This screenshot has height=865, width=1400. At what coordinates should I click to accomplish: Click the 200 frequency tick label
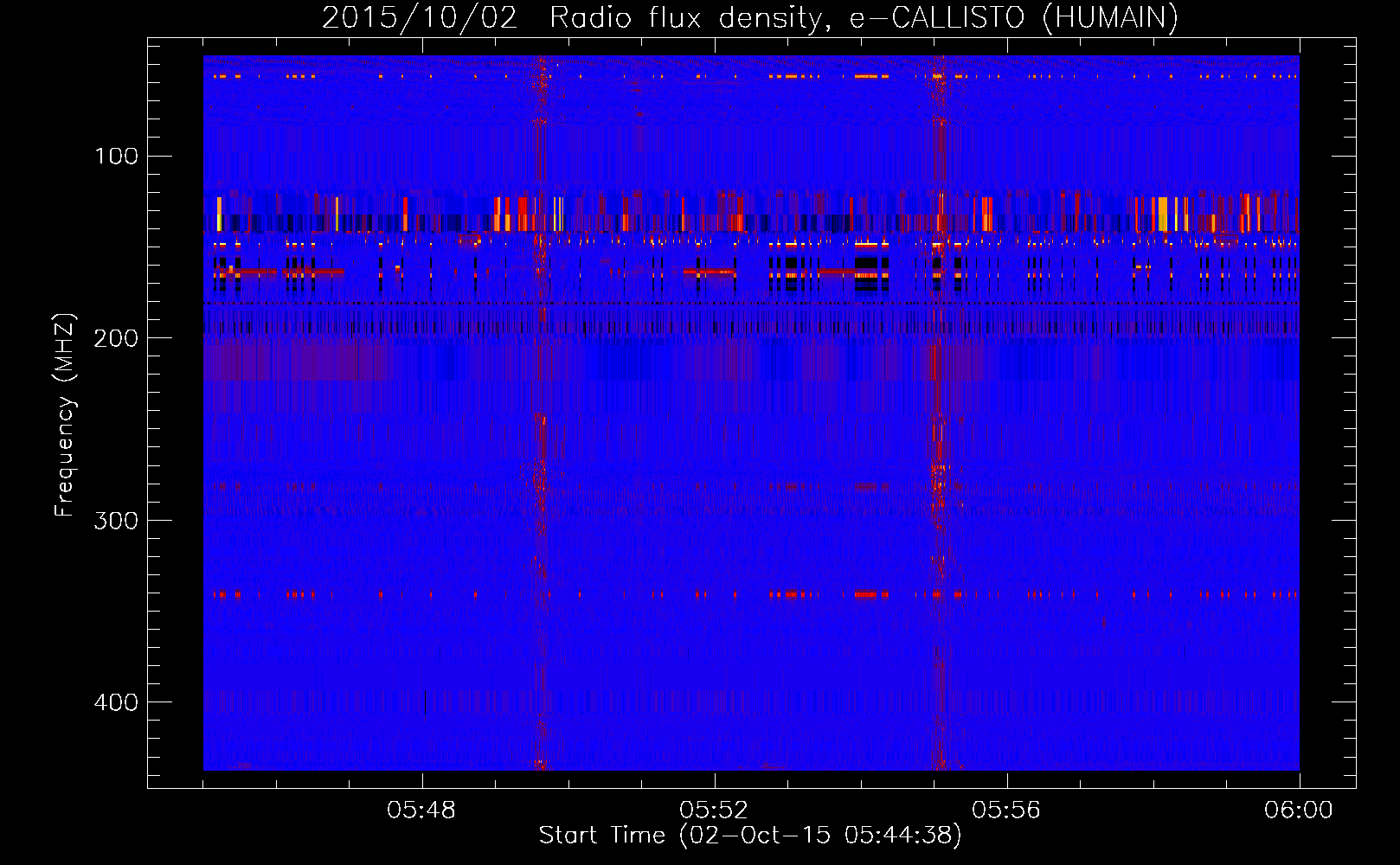116,338
